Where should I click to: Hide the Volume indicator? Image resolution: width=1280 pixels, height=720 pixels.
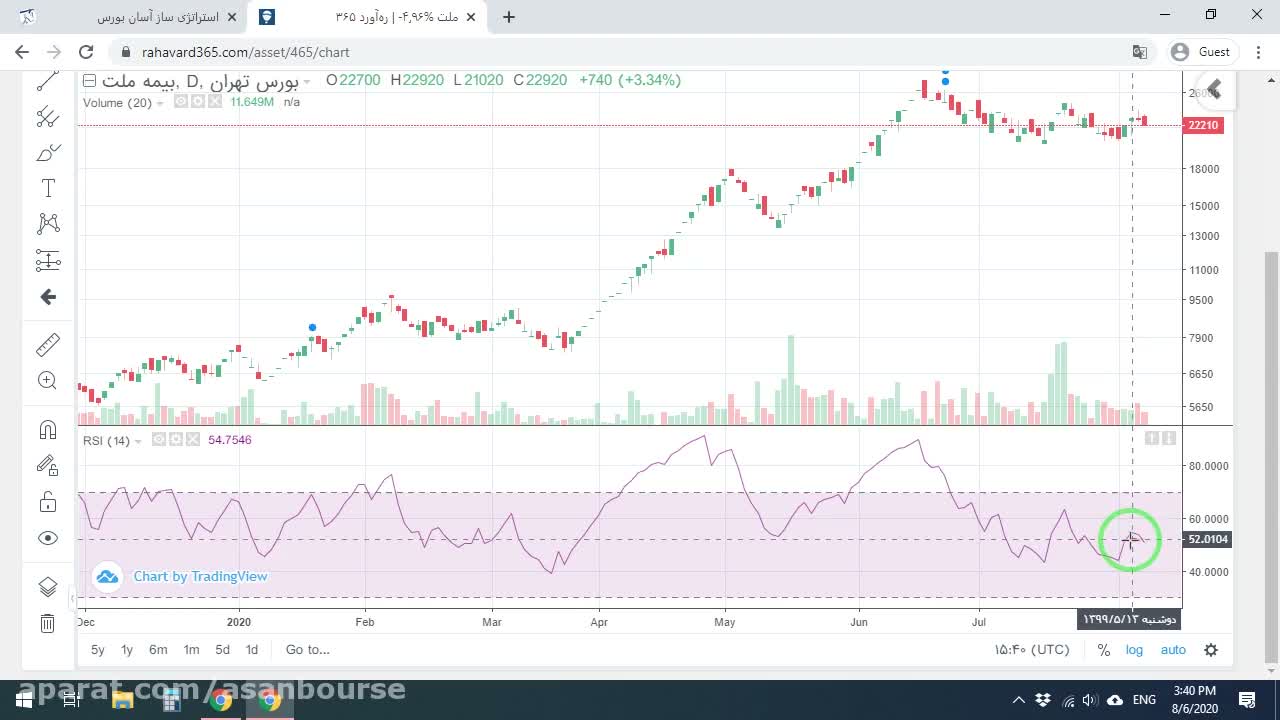[181, 102]
